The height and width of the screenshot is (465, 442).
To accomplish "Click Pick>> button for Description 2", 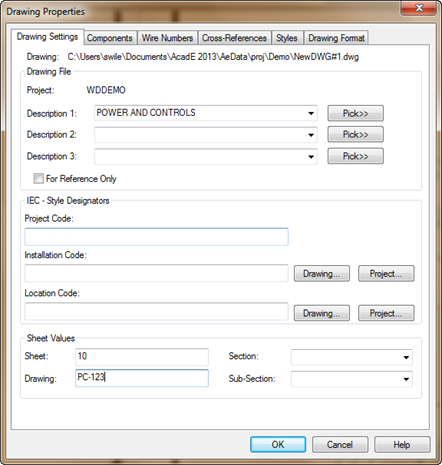I will tap(355, 134).
